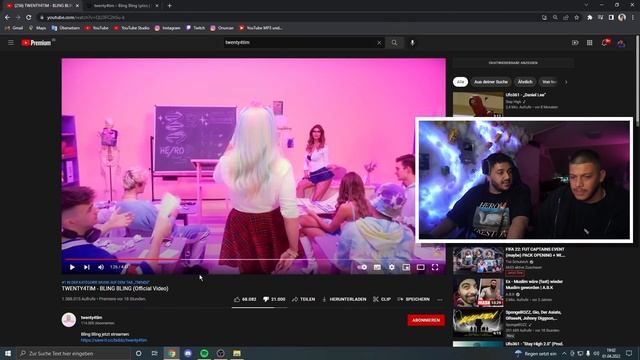Create a clip with CLIP button
Viewport: 640px width, 360px height.
(382, 299)
